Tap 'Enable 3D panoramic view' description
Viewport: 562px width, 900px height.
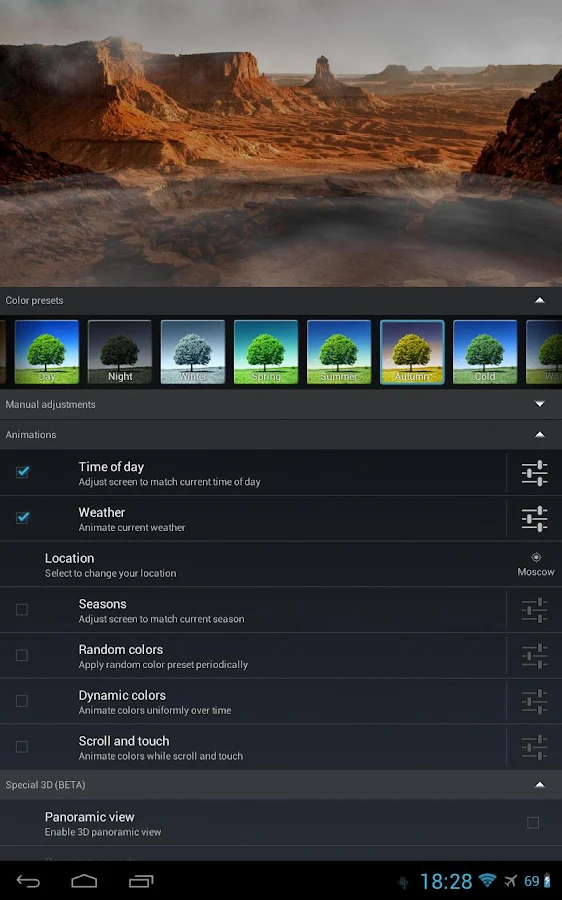pyautogui.click(x=103, y=832)
